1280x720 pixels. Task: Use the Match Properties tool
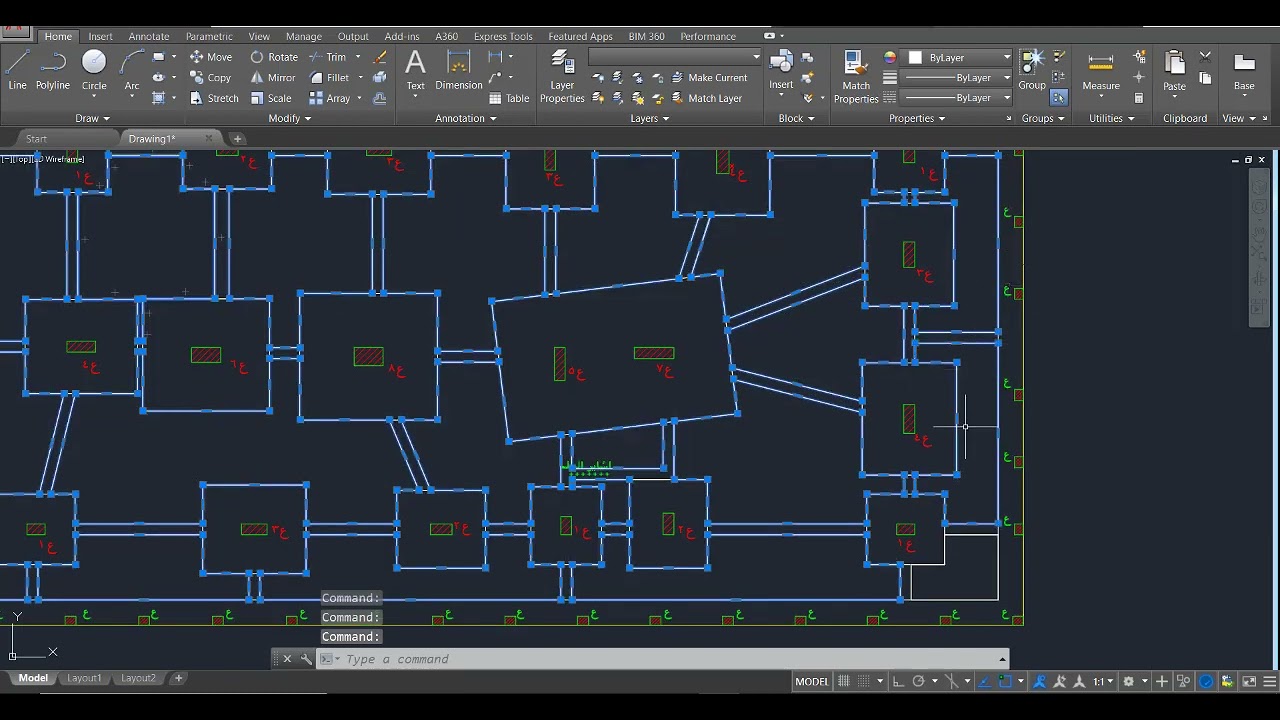[856, 78]
